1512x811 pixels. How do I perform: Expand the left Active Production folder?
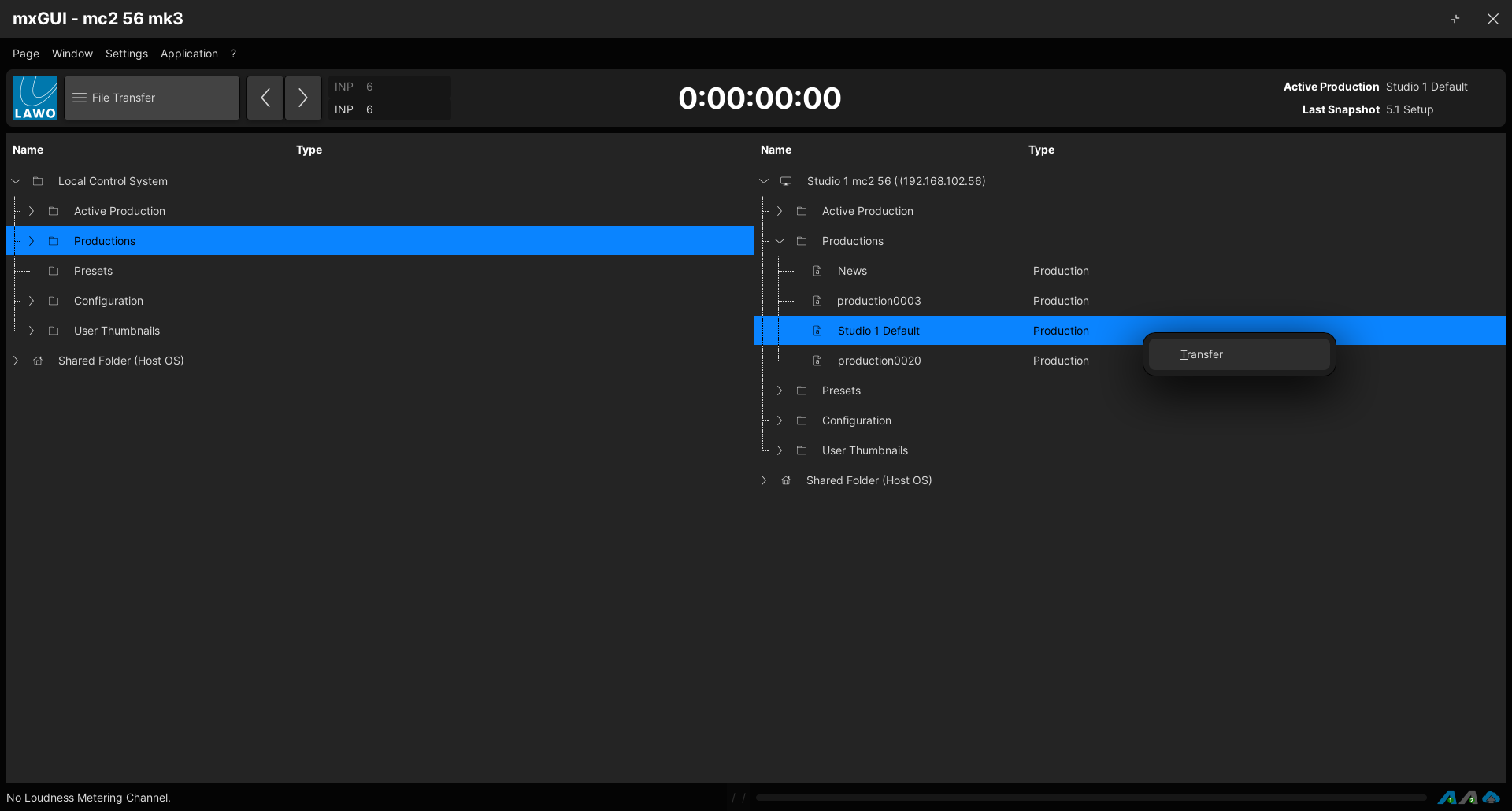(31, 211)
